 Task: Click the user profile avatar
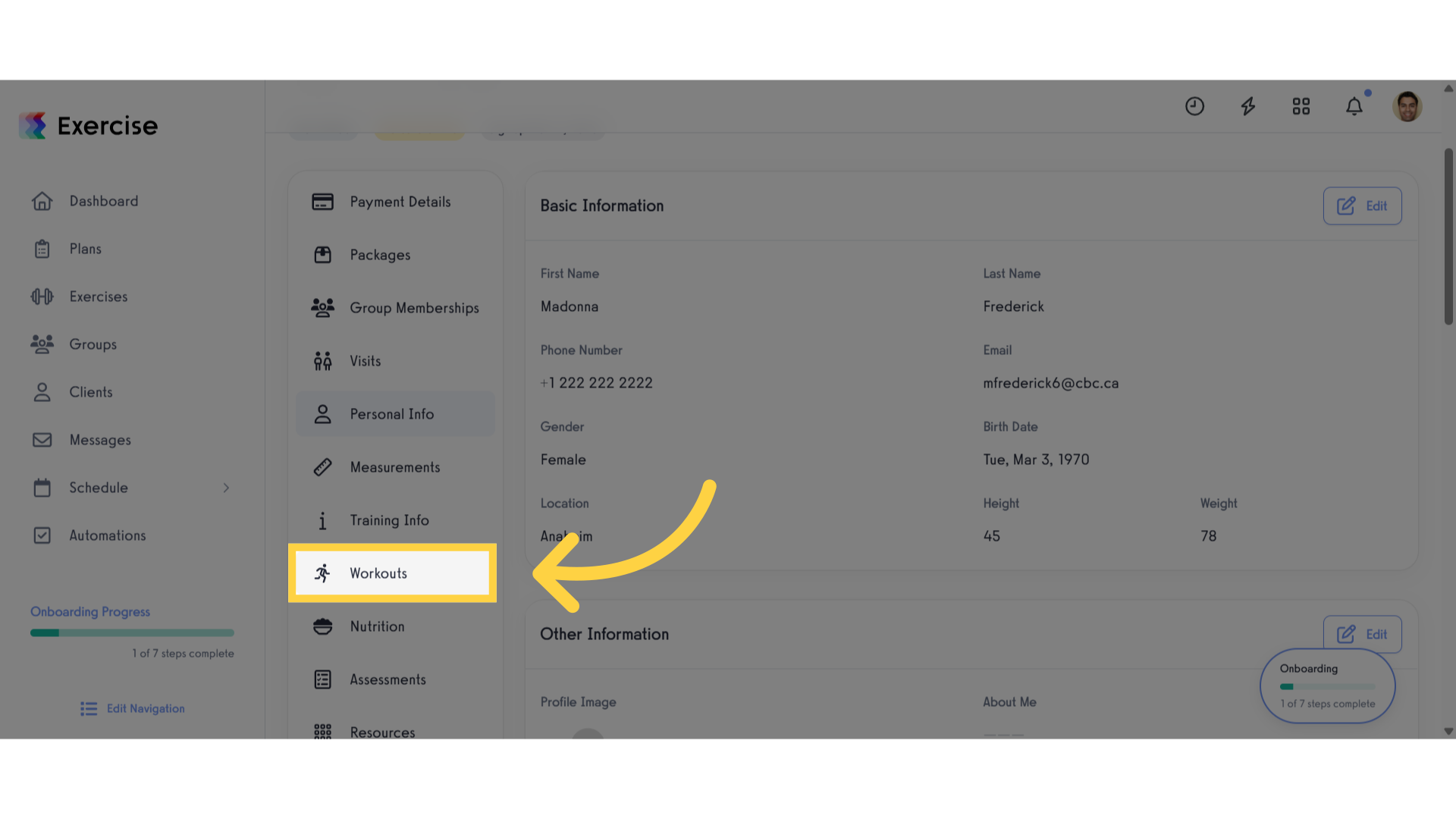(x=1407, y=106)
